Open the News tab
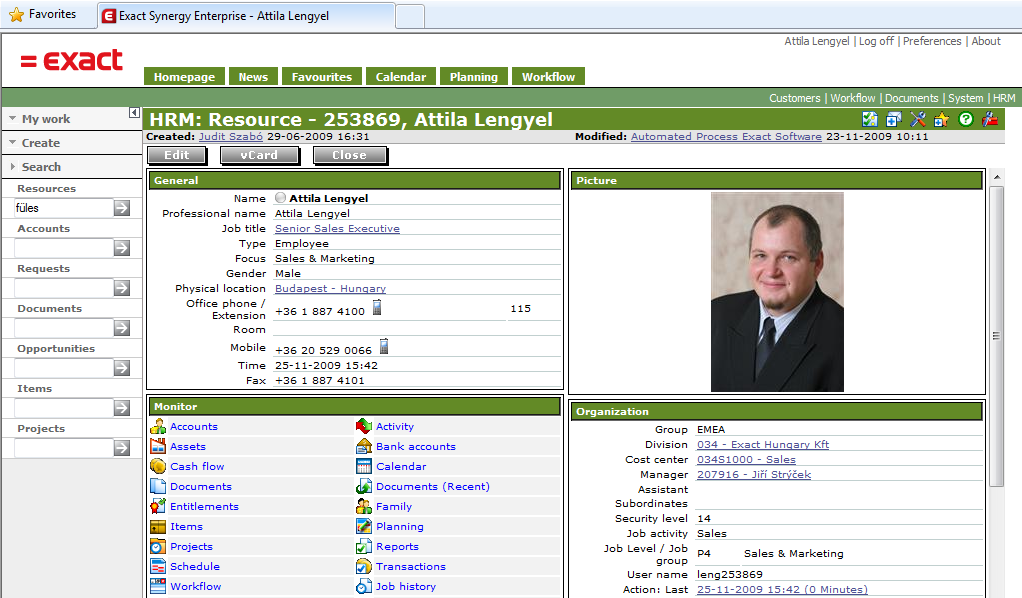Viewport: 1022px width, 598px height. 254,76
